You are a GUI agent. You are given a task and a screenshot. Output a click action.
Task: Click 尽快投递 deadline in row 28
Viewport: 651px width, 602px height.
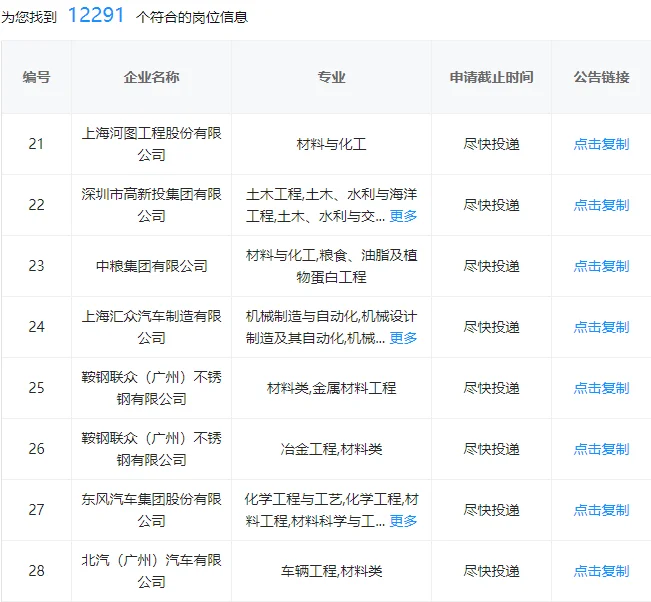click(x=491, y=571)
